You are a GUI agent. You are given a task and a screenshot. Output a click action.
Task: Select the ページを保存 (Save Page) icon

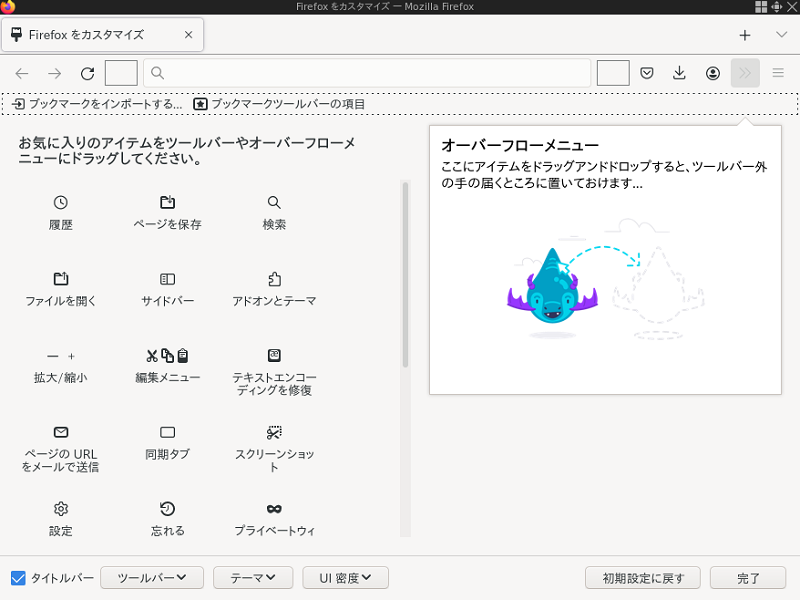coord(168,202)
